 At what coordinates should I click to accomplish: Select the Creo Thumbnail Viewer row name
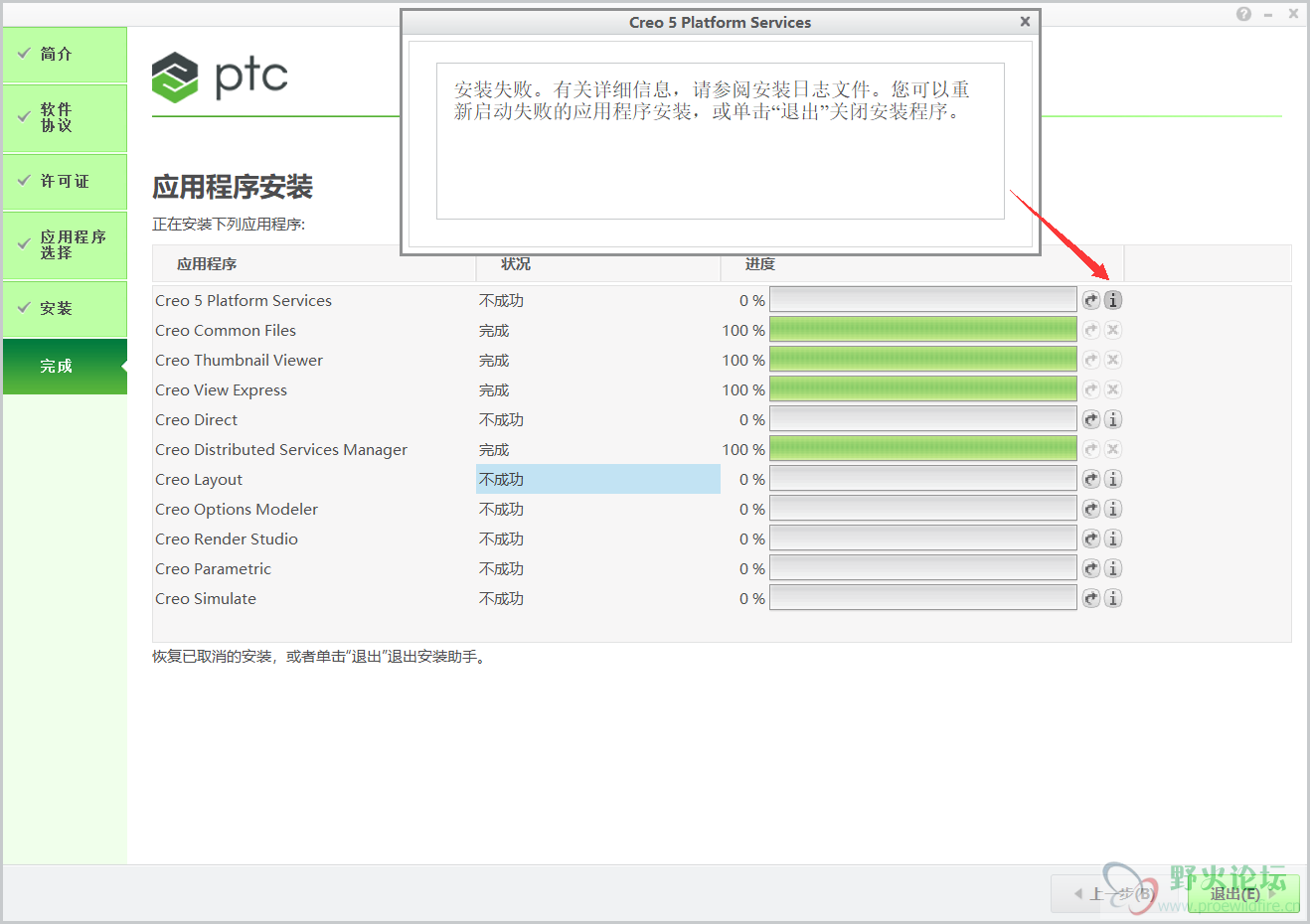239,360
